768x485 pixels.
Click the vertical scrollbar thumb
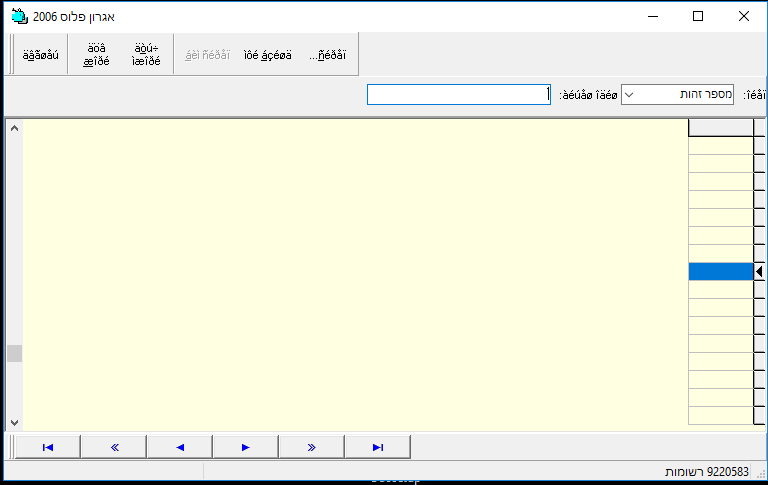(14, 353)
